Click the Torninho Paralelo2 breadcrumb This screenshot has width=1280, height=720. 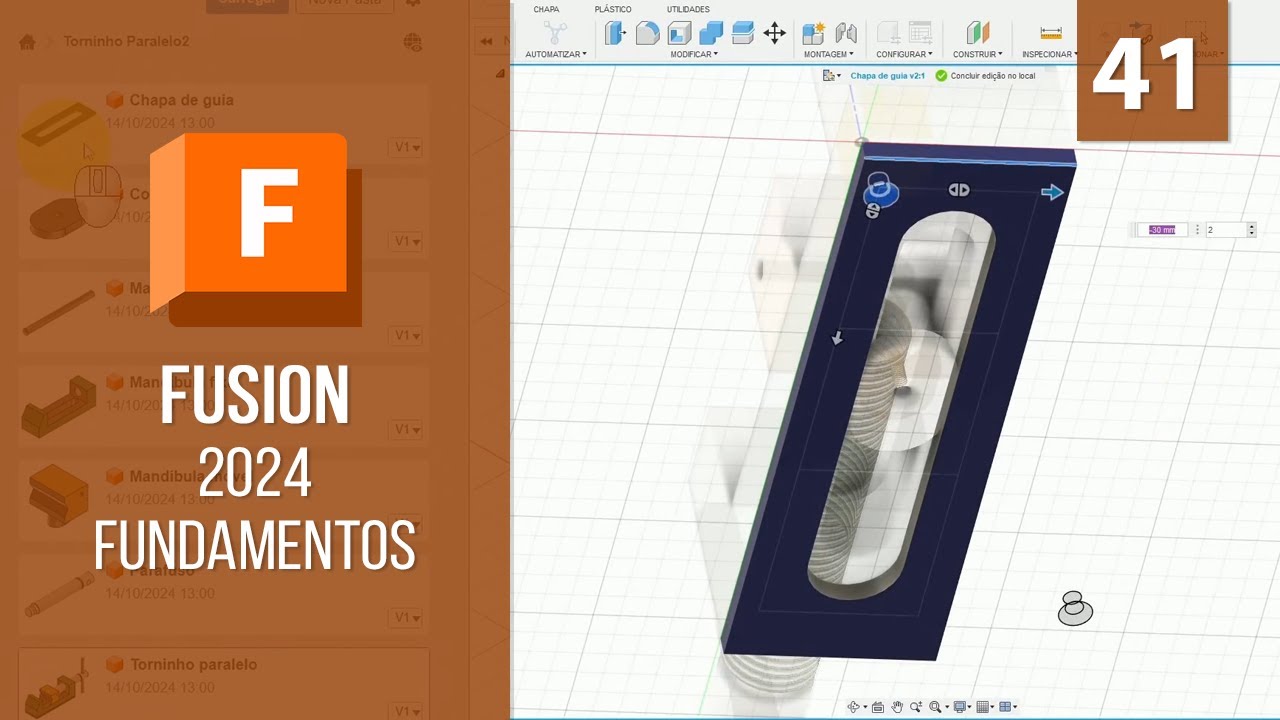pyautogui.click(x=126, y=42)
